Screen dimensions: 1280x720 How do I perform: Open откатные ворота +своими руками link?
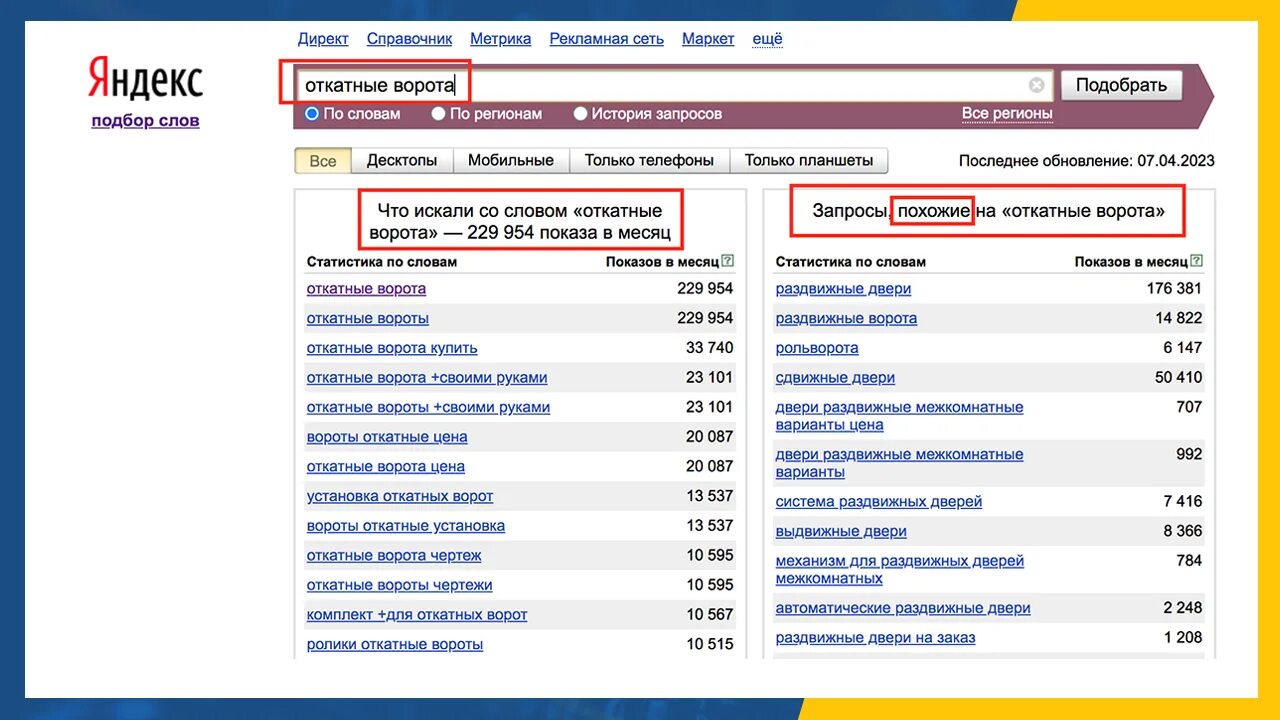pos(427,378)
